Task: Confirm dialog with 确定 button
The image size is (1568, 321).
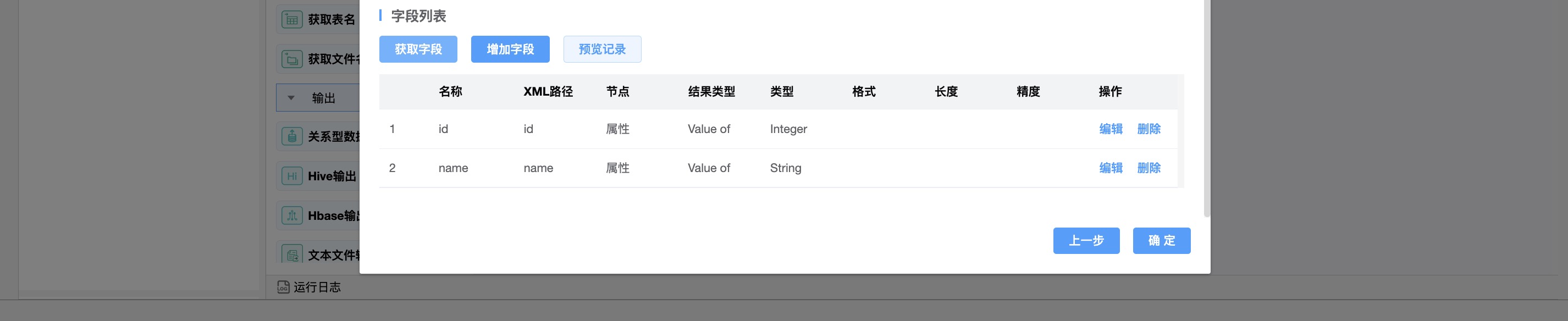Action: coord(1161,241)
